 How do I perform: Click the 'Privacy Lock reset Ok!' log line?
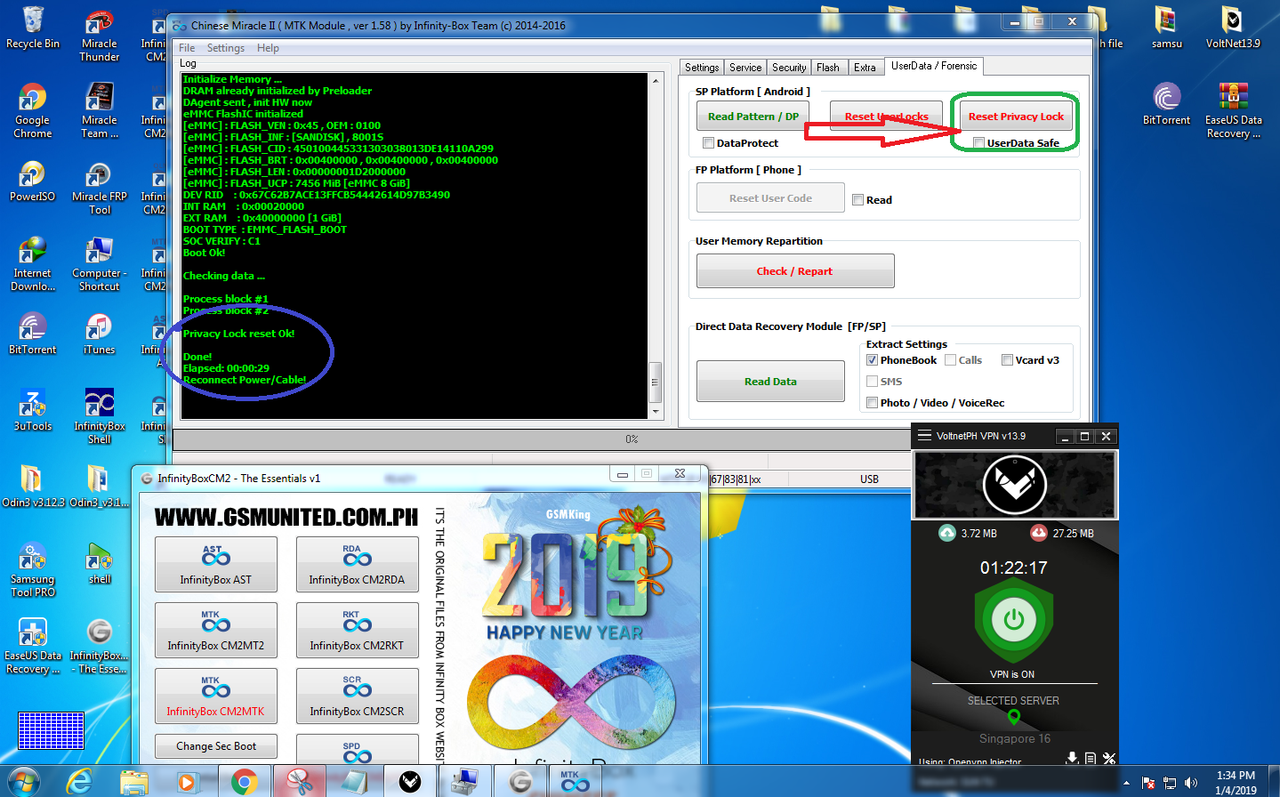coord(239,333)
